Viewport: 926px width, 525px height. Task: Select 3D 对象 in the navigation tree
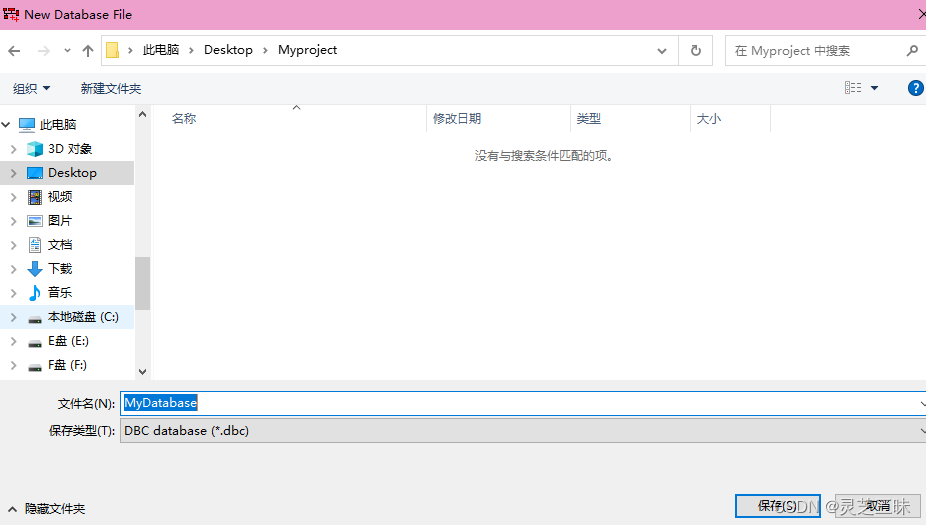[70, 149]
